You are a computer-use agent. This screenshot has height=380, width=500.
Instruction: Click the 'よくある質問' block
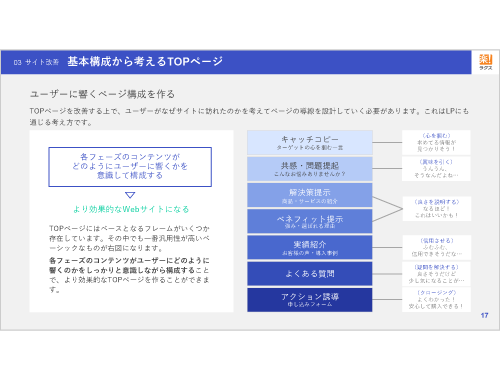(x=310, y=274)
